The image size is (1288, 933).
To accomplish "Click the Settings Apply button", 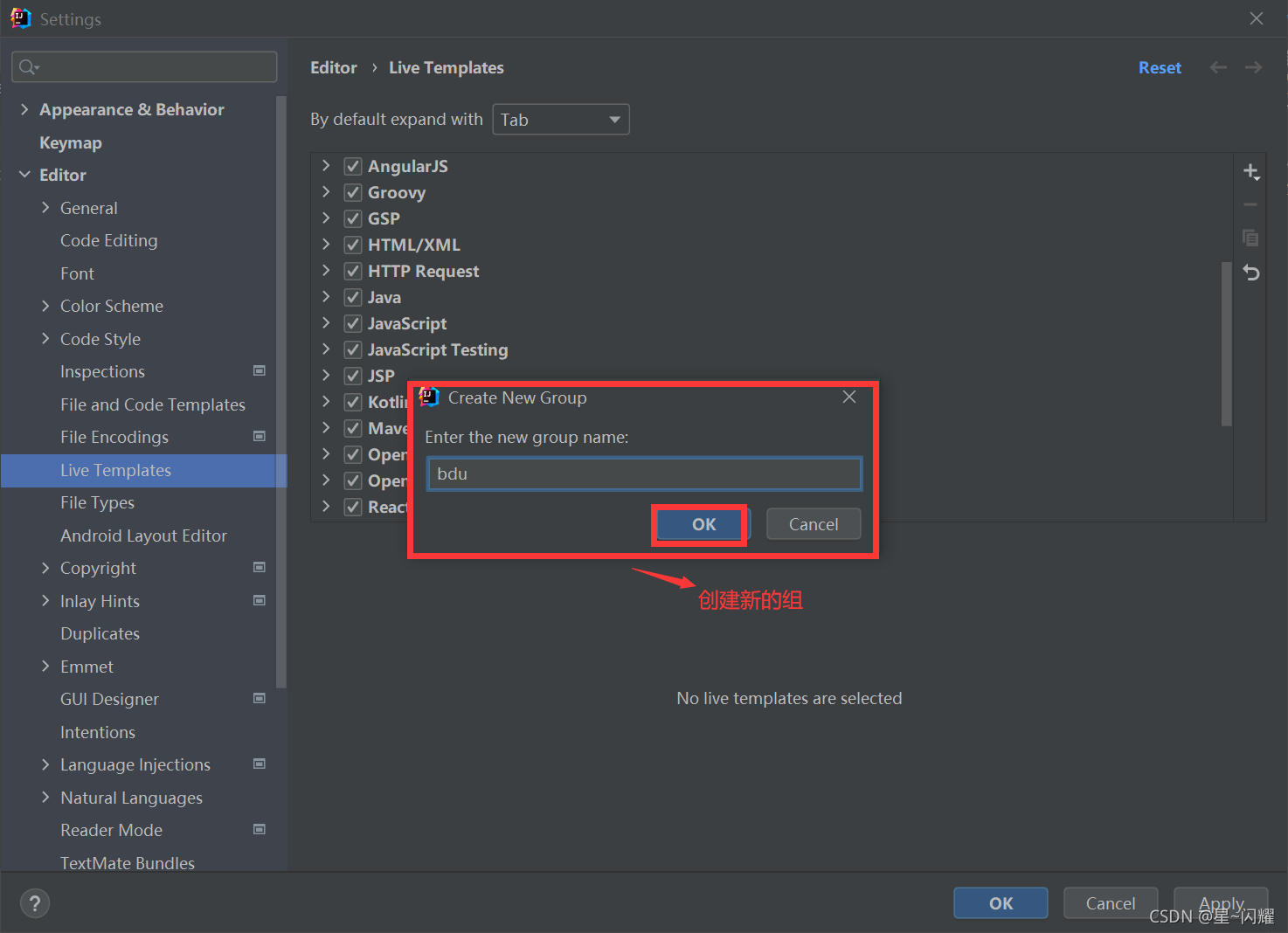I will (x=1221, y=903).
